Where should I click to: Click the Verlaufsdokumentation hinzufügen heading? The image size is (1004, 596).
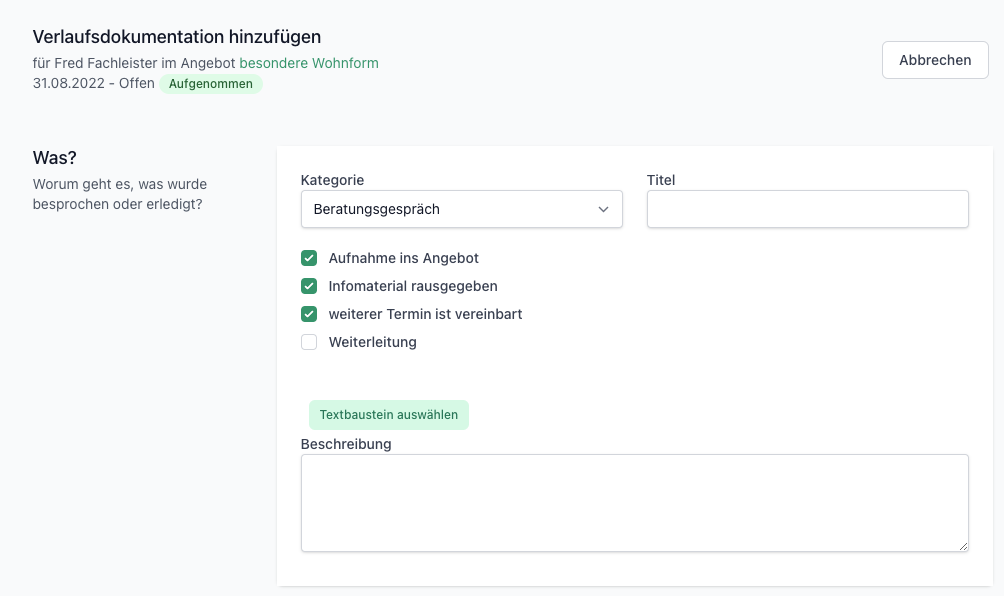(x=177, y=37)
